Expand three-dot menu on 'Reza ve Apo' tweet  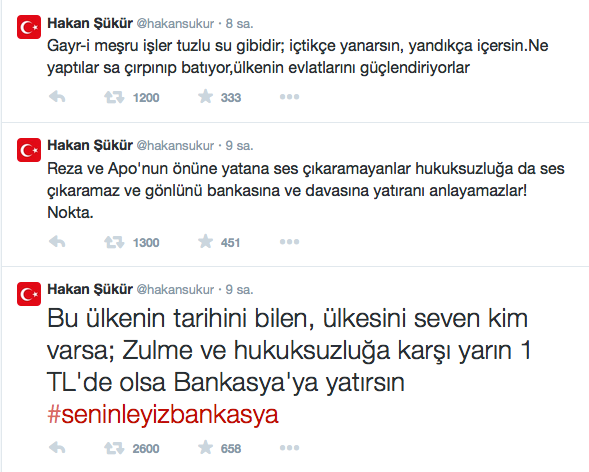[289, 242]
